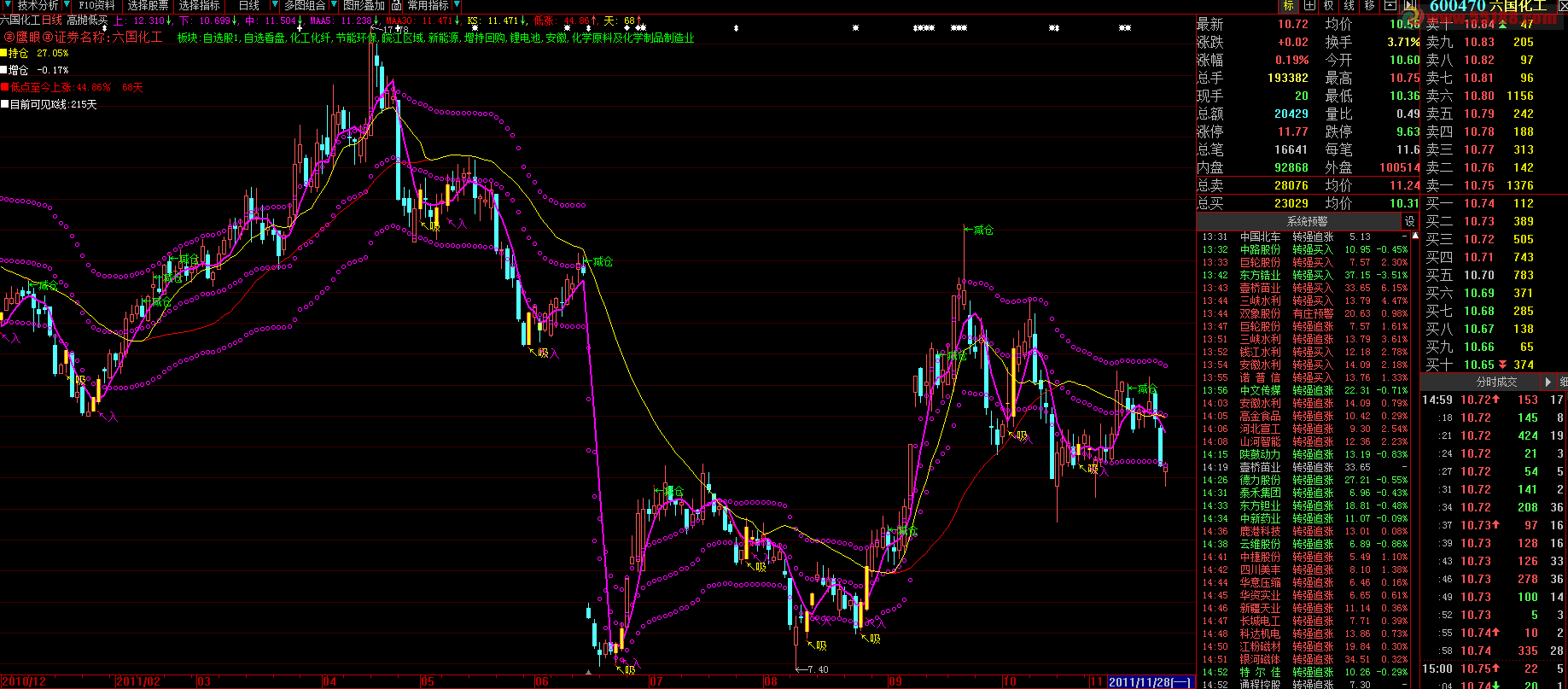Open the 常用指标 menu

tap(428, 6)
